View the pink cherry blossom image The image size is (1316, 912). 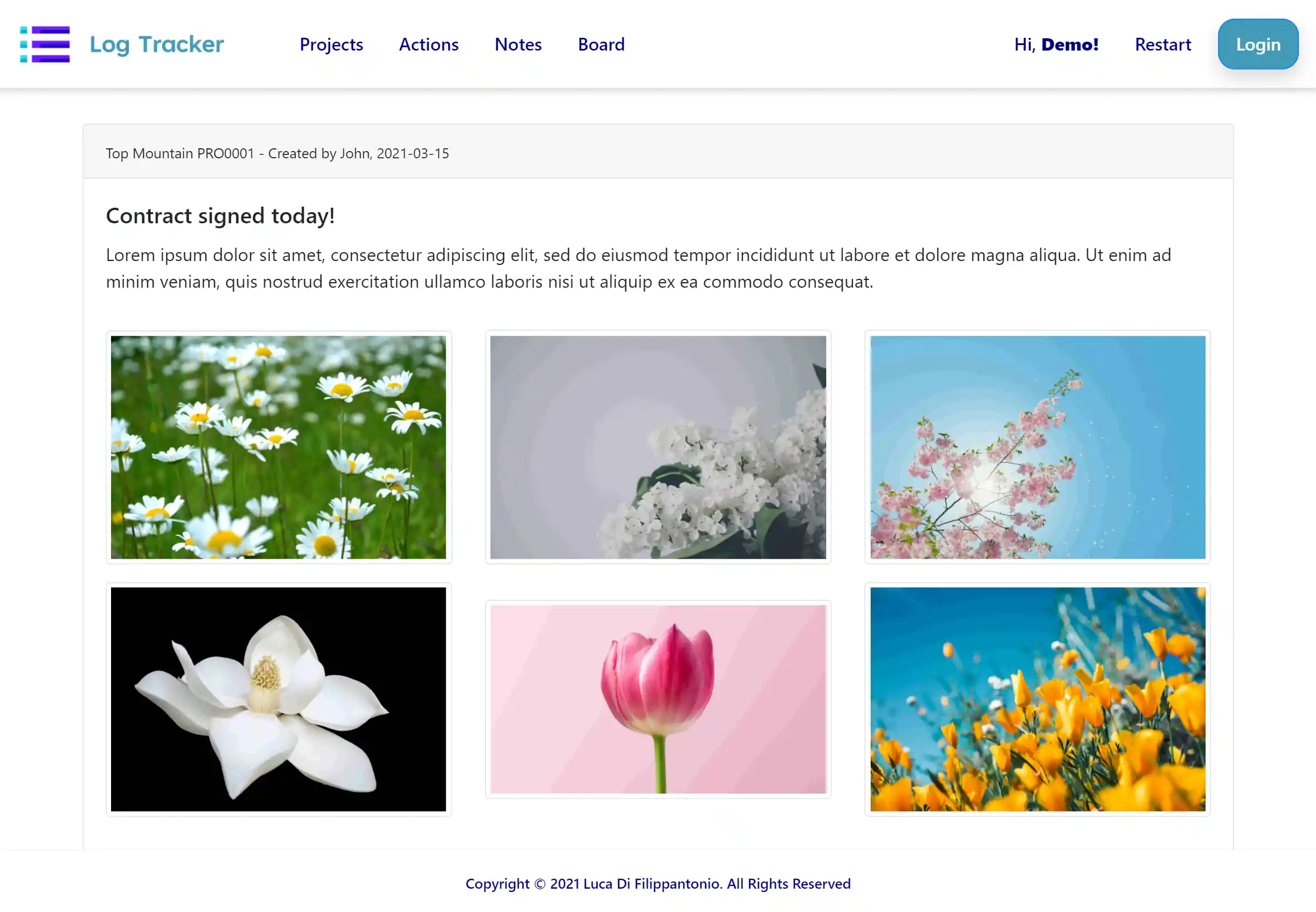click(1037, 447)
